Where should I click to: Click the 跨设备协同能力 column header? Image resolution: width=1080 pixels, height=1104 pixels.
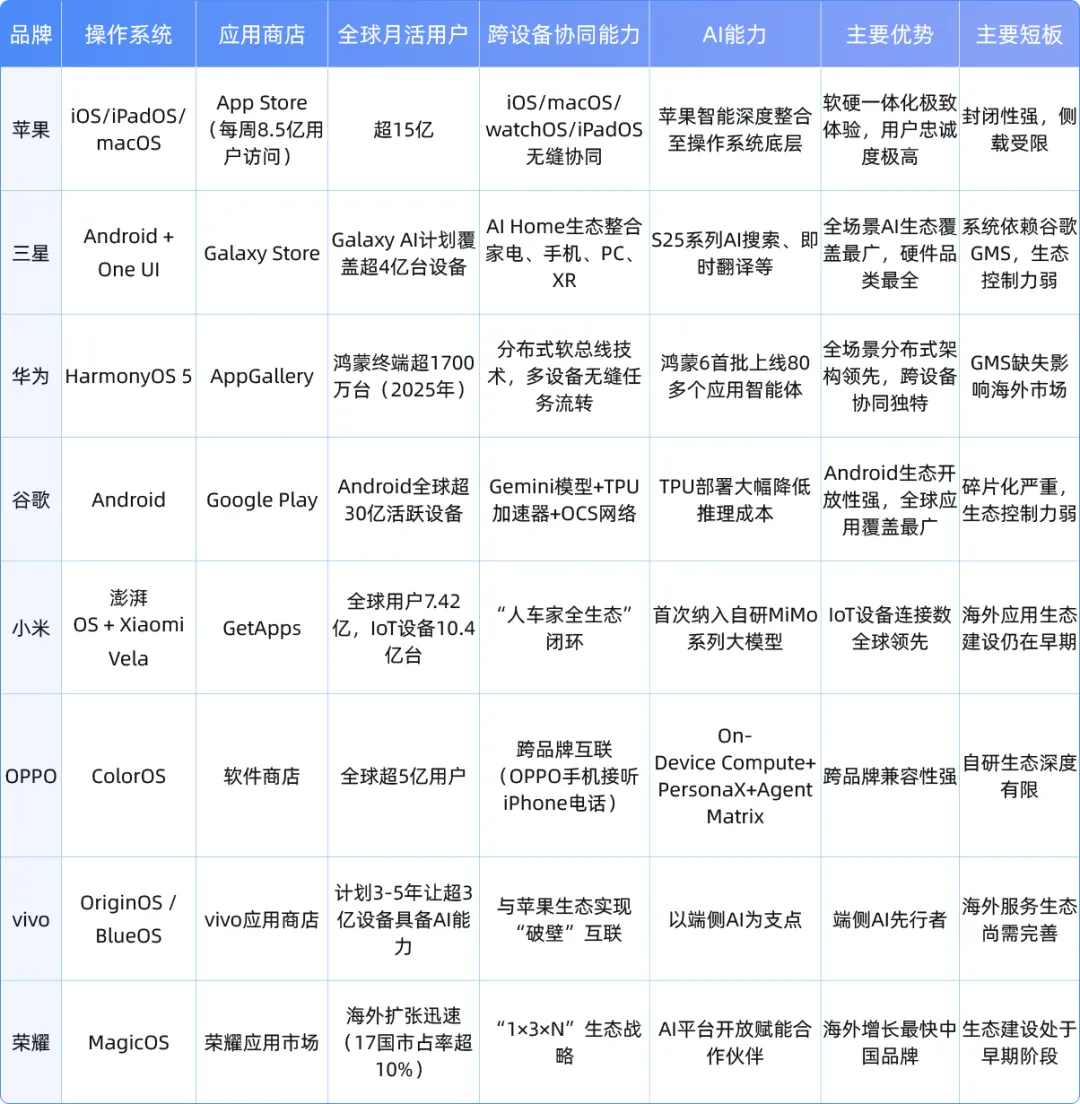564,34
